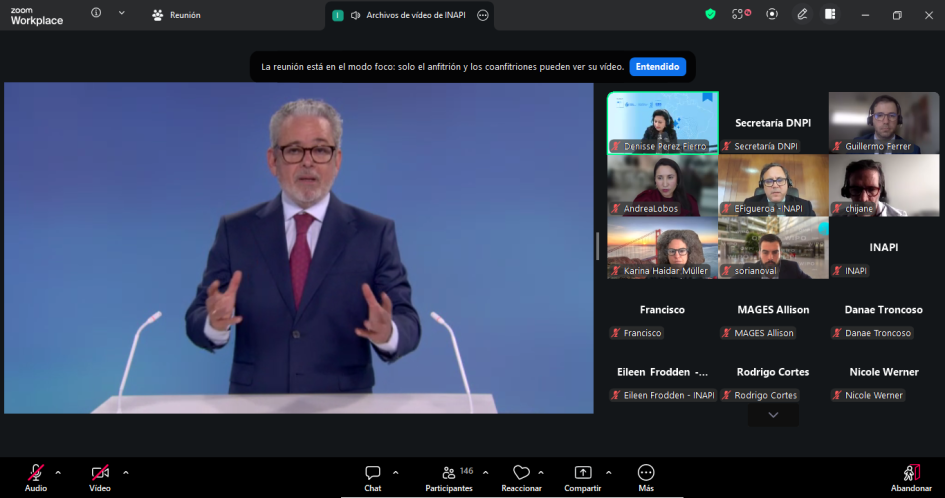Expand chat options arrow
945x498 pixels.
(x=395, y=473)
